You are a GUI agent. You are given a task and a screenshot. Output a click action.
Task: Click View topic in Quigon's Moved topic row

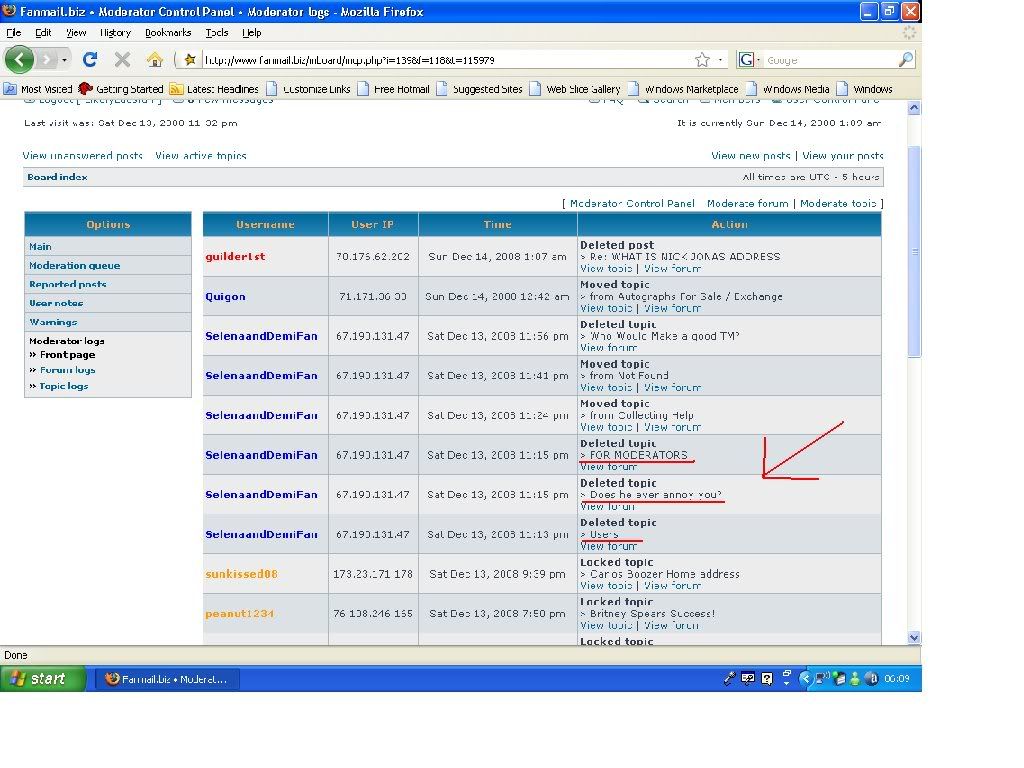[606, 308]
